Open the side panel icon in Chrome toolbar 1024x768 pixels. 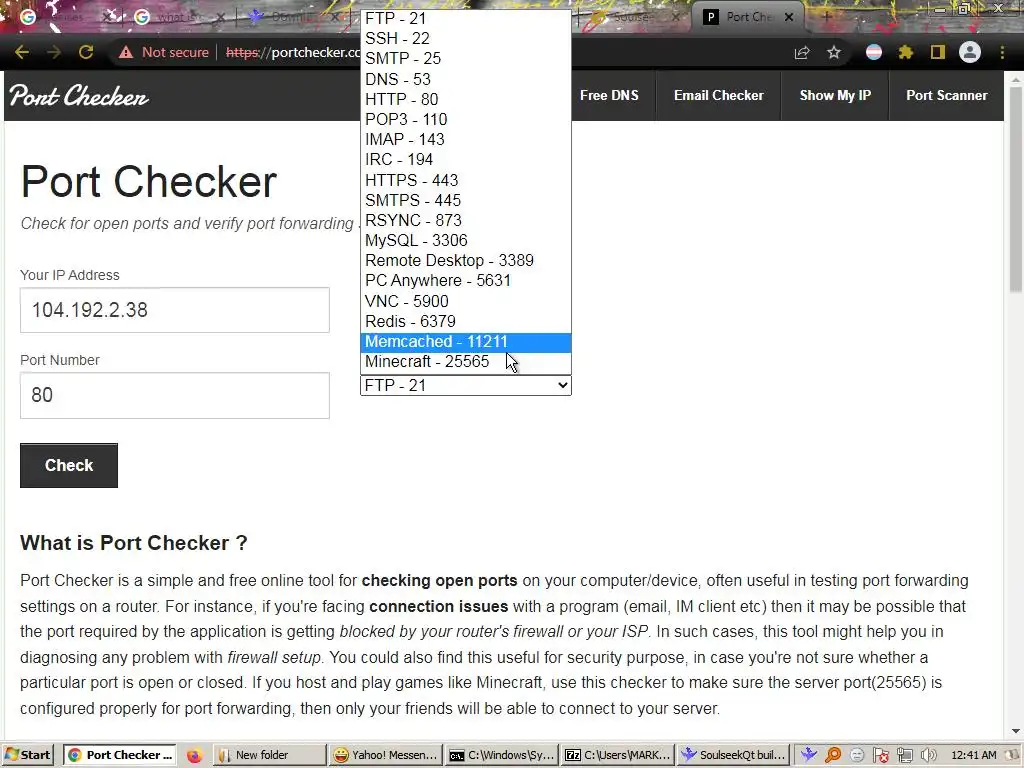click(938, 52)
